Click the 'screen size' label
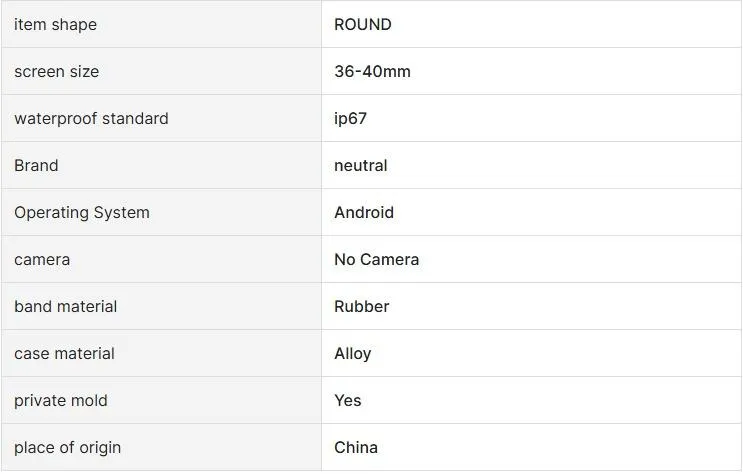The width and height of the screenshot is (743, 474). pos(57,72)
